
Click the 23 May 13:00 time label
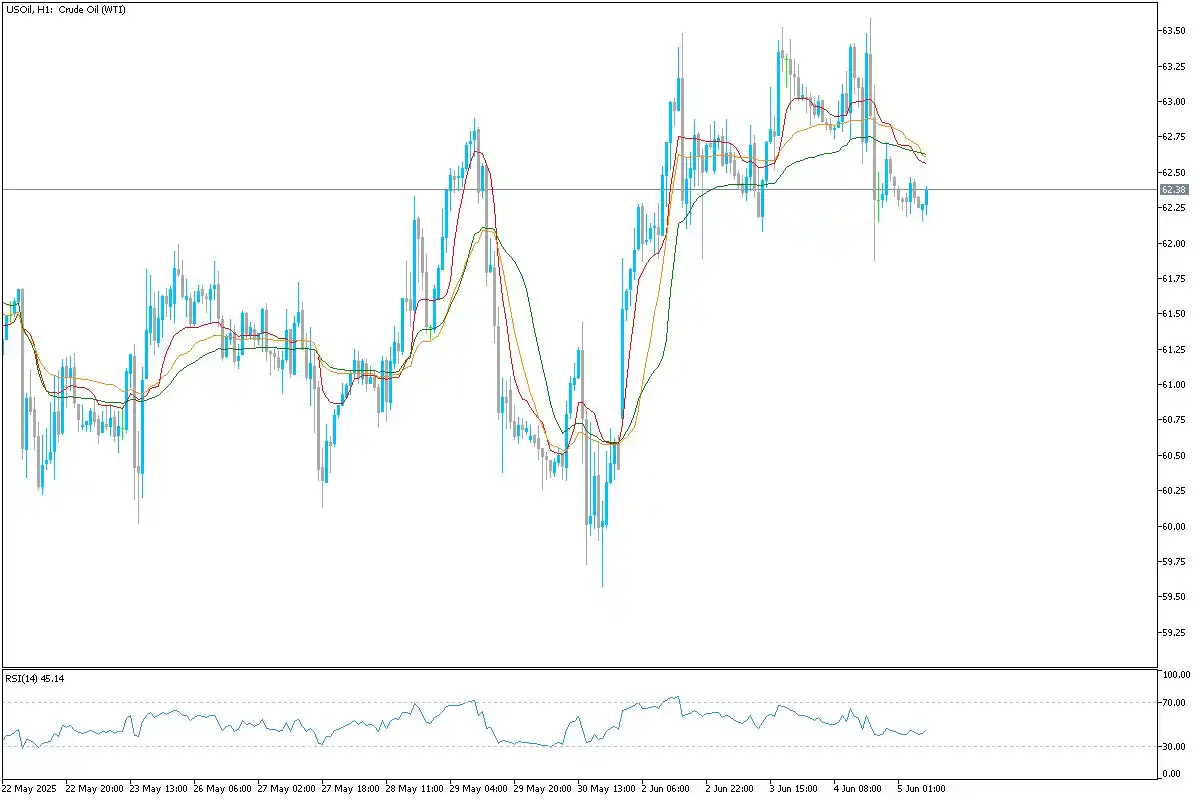tap(157, 789)
